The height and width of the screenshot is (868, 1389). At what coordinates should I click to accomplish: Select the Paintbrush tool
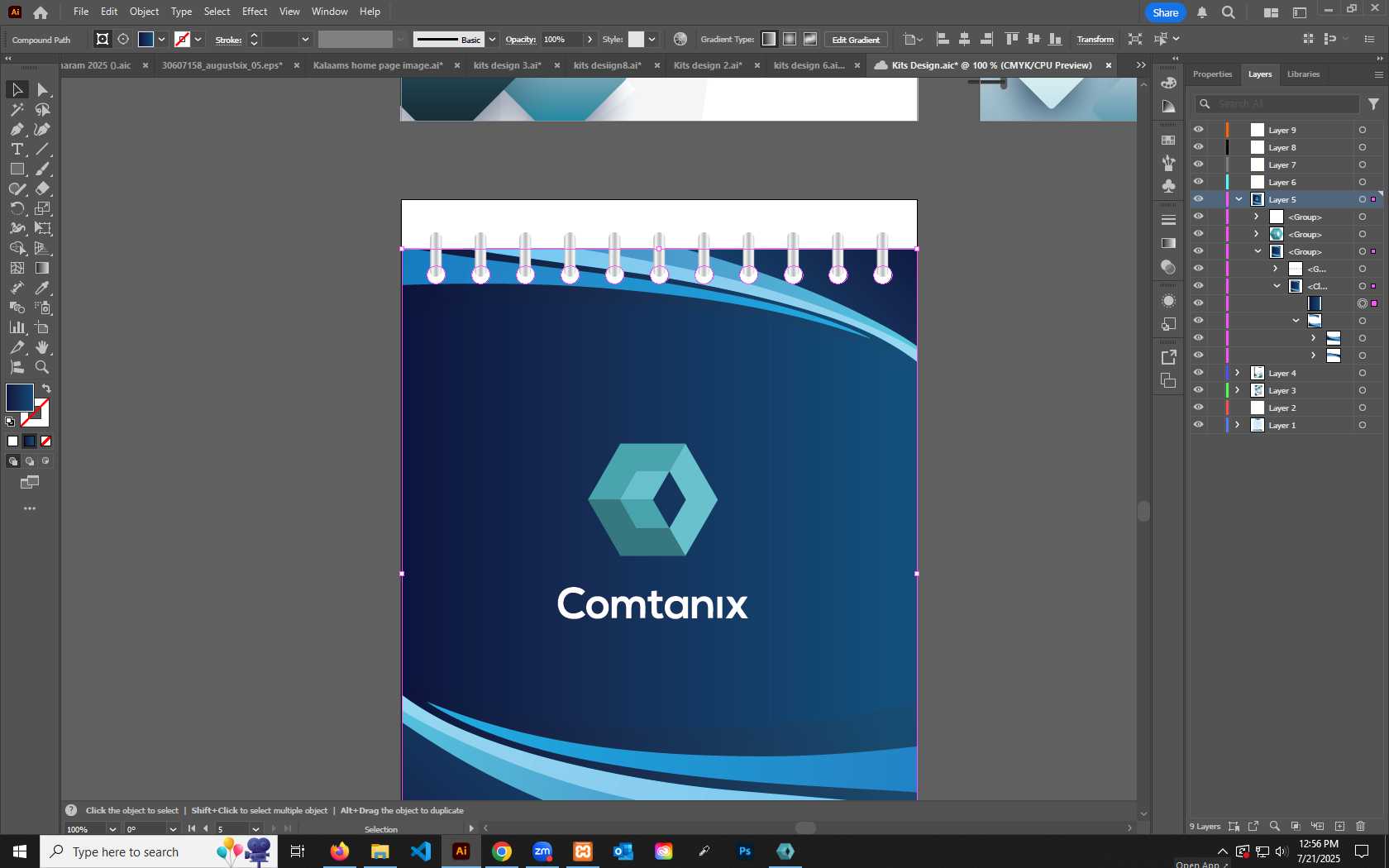click(43, 169)
